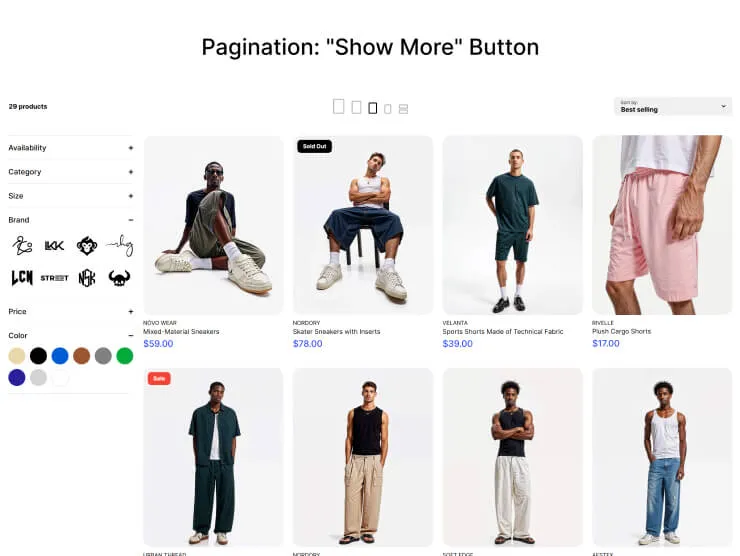The image size is (740, 556).
Task: Click the NSK brand logo
Action: [x=87, y=278]
